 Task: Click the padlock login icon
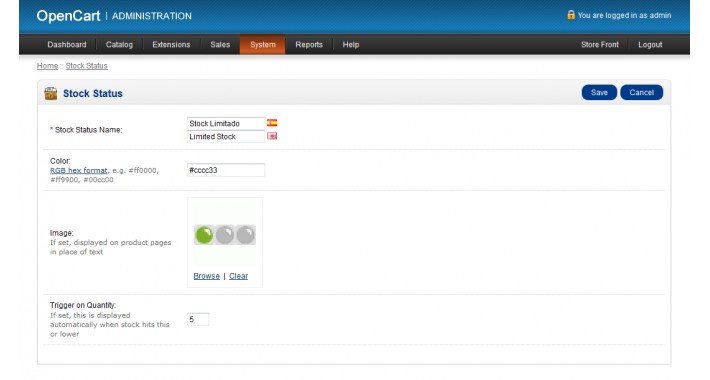[x=571, y=15]
